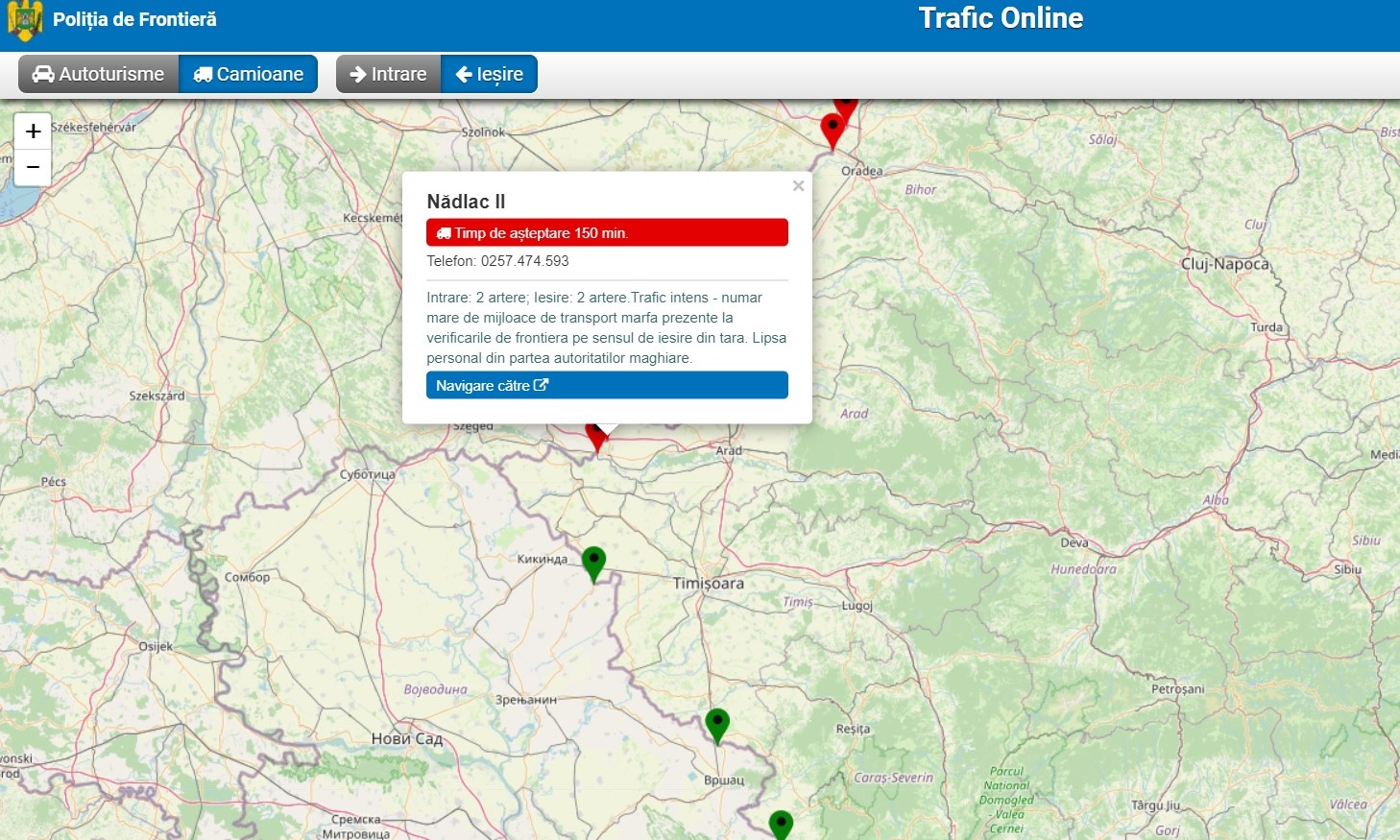Click the green marker near Кикинда
The height and width of the screenshot is (840, 1400).
pyautogui.click(x=594, y=562)
